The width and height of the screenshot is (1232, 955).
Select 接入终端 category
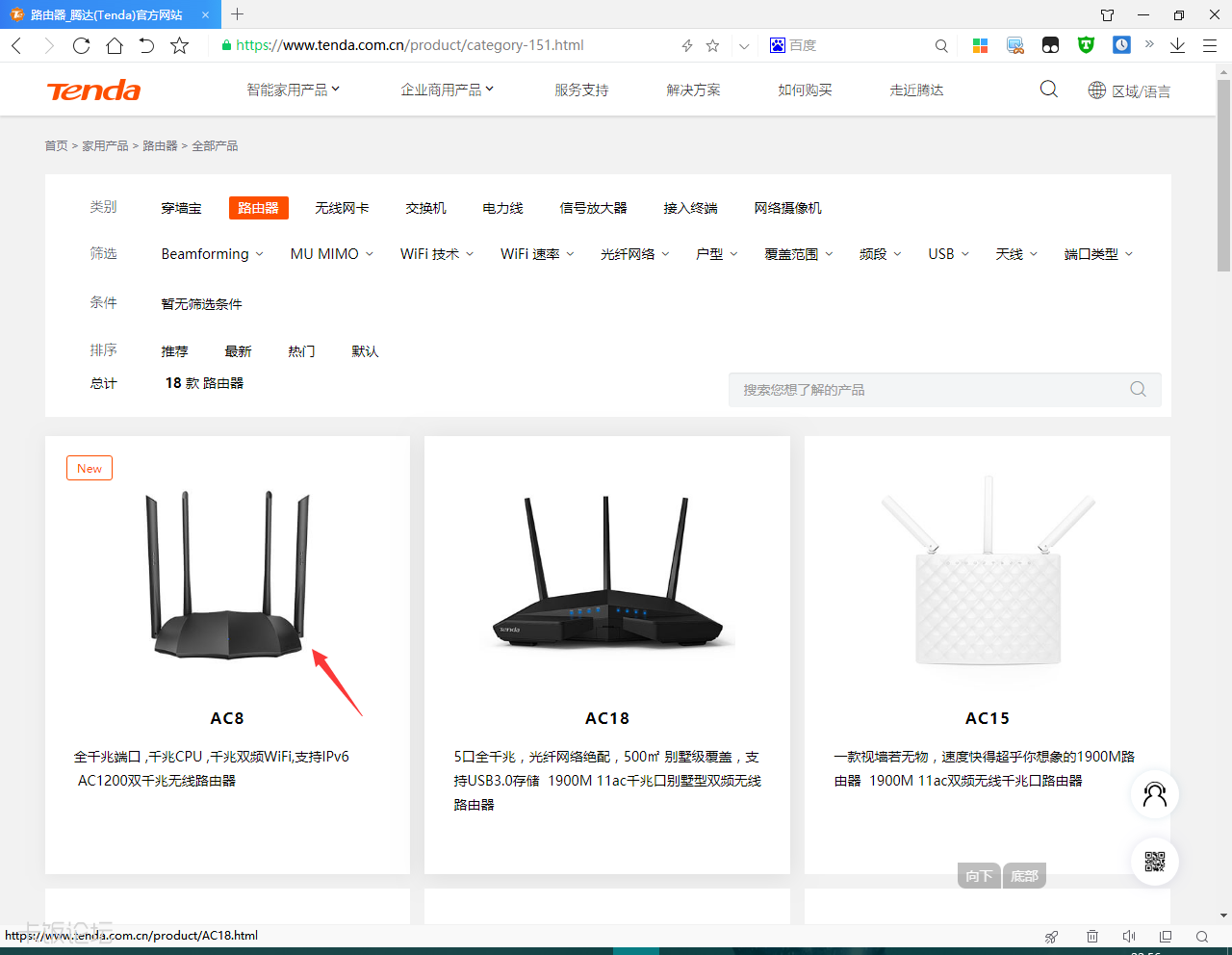click(x=690, y=208)
